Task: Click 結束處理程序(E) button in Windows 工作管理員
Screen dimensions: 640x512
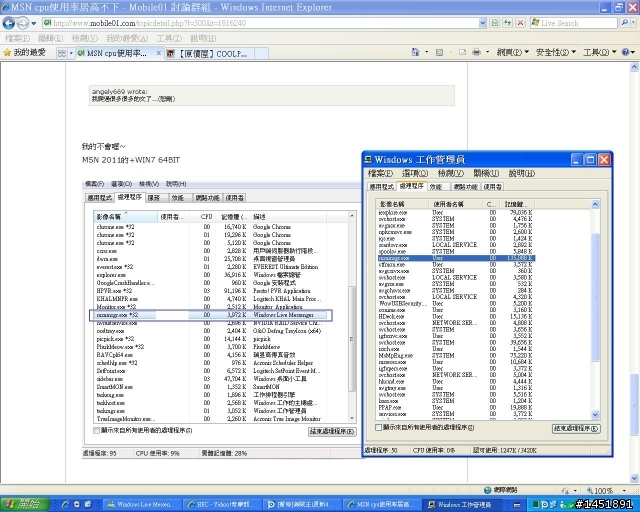Action: (x=576, y=428)
